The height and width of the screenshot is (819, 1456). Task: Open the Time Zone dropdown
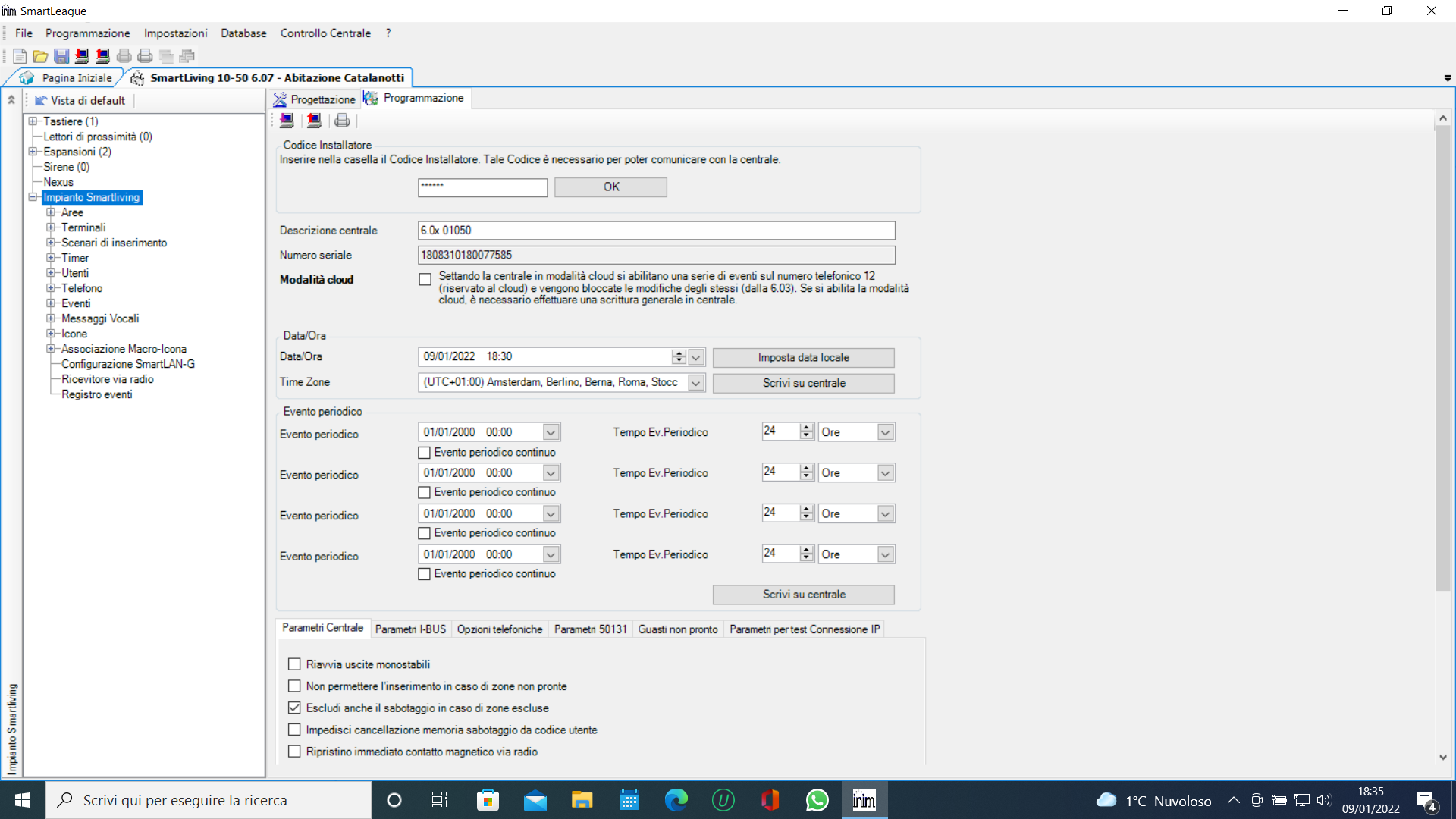tap(695, 383)
